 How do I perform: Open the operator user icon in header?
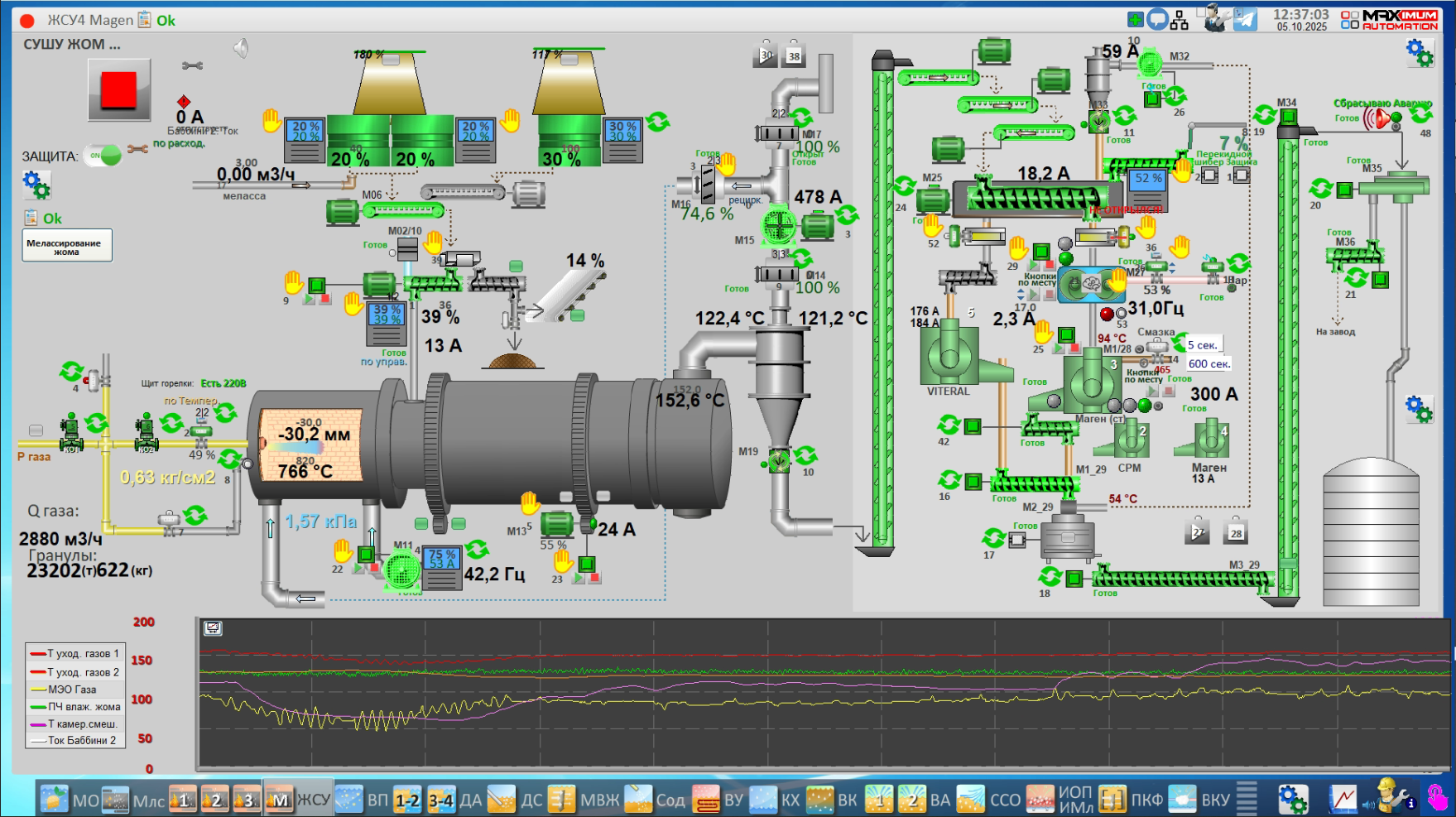point(1213,19)
